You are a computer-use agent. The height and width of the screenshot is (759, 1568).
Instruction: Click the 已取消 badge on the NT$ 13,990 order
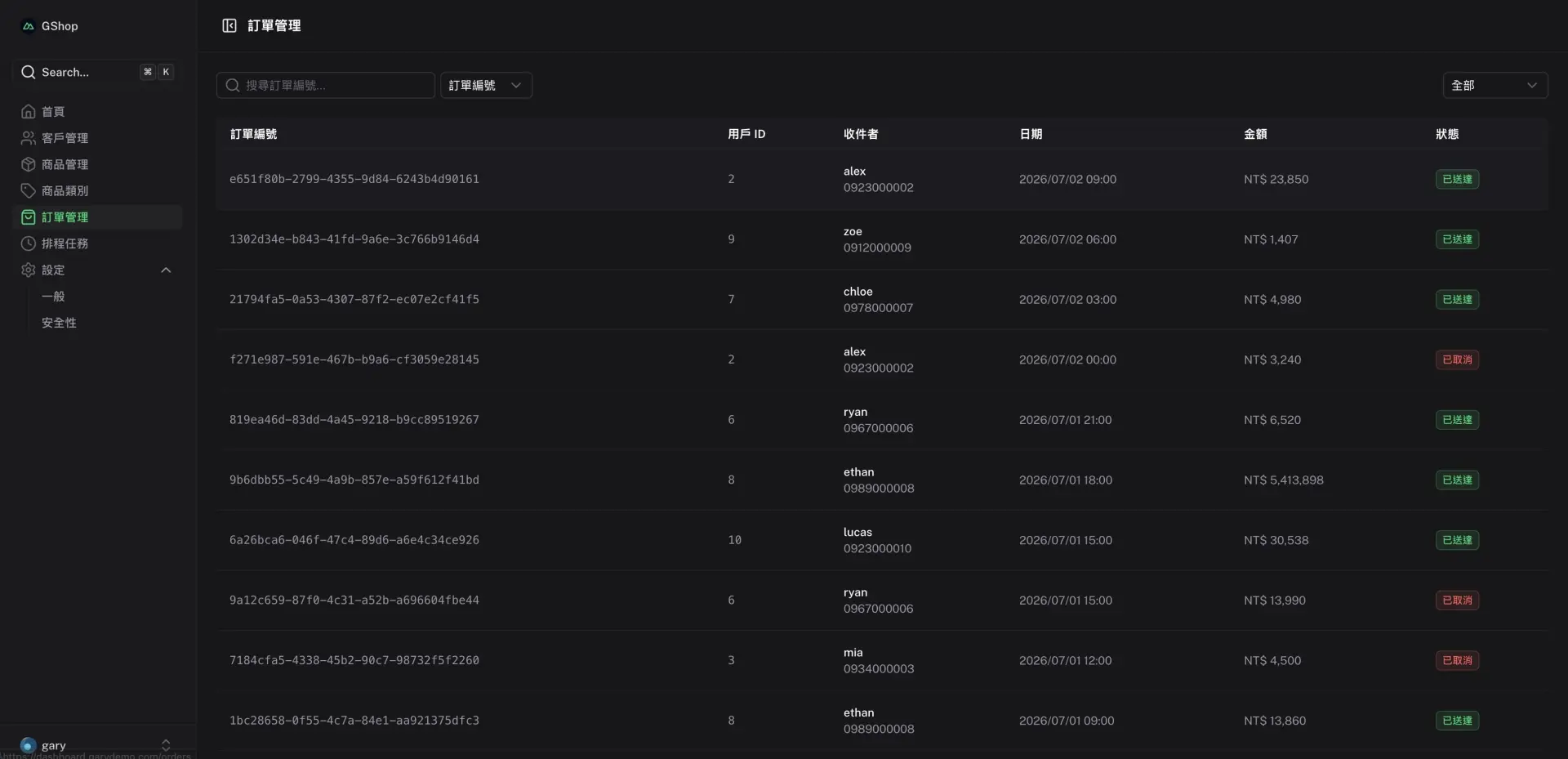tap(1457, 601)
